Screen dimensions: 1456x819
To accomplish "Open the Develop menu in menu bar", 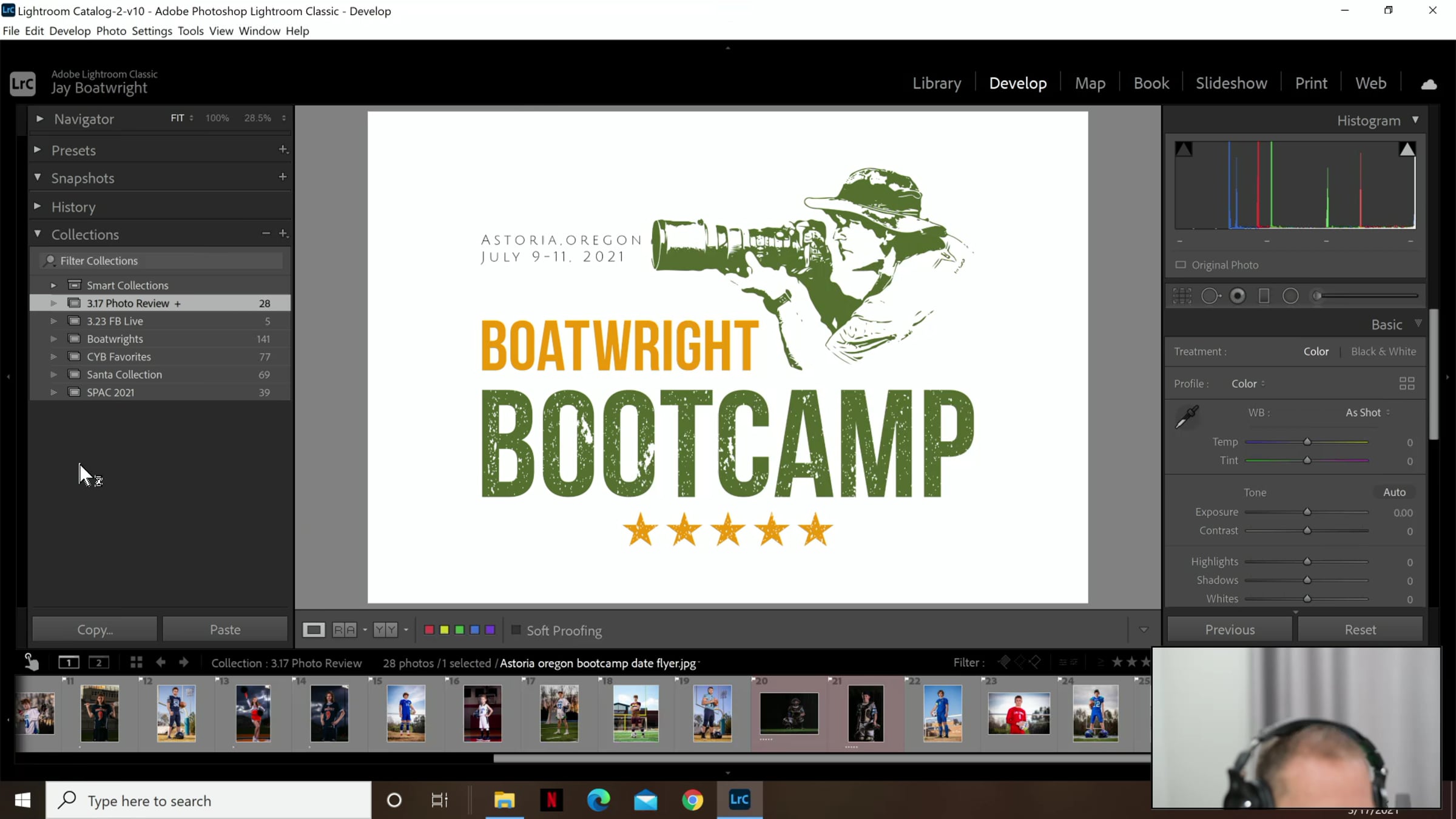I will point(70,31).
